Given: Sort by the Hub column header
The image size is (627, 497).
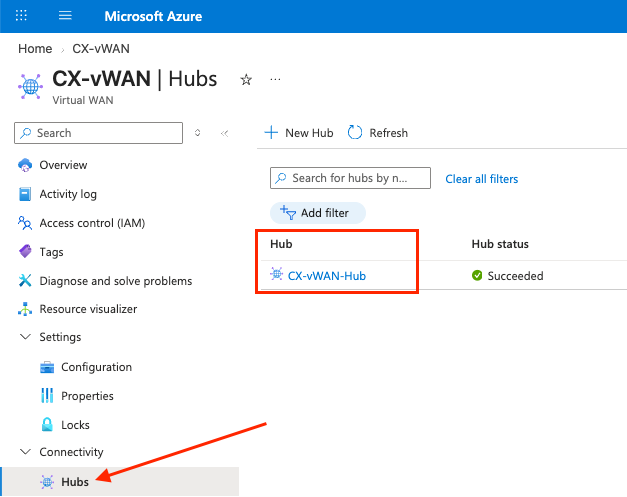Looking at the screenshot, I should point(281,244).
